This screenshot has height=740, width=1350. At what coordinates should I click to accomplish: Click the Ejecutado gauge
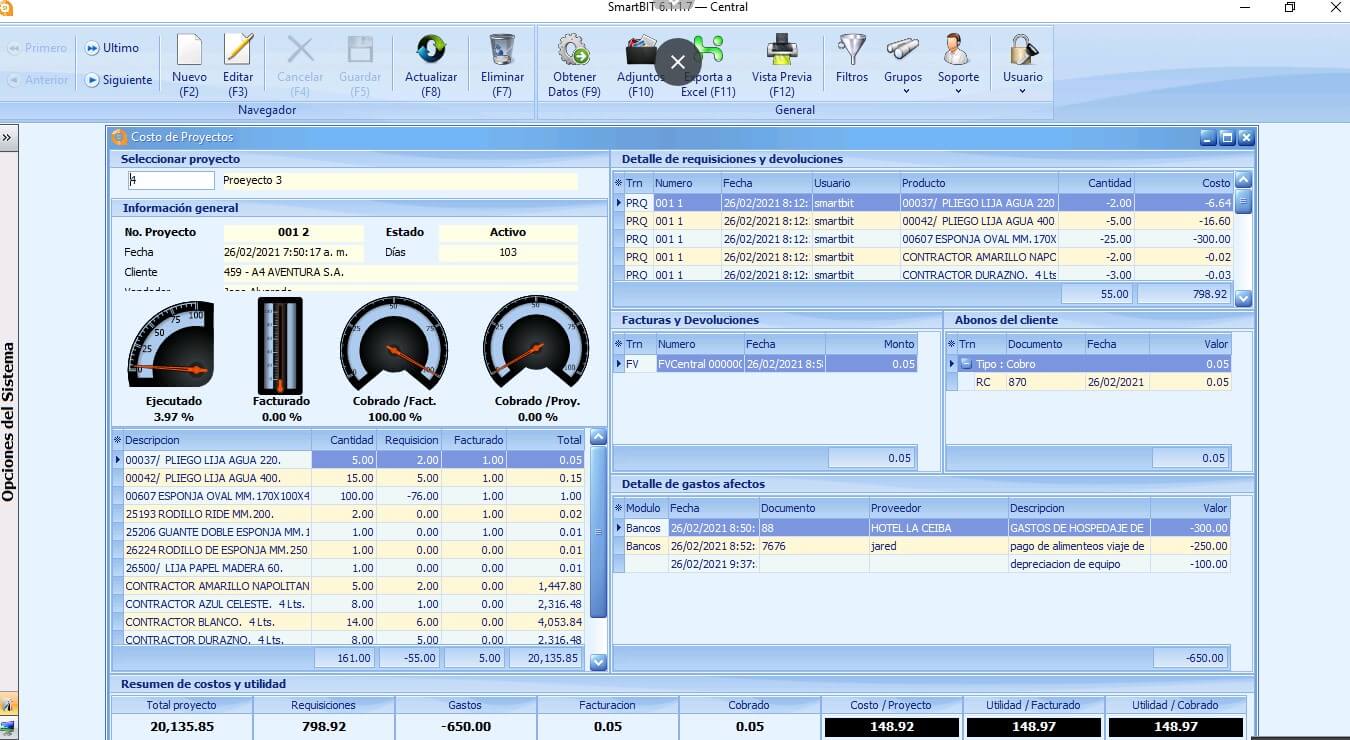[x=171, y=344]
